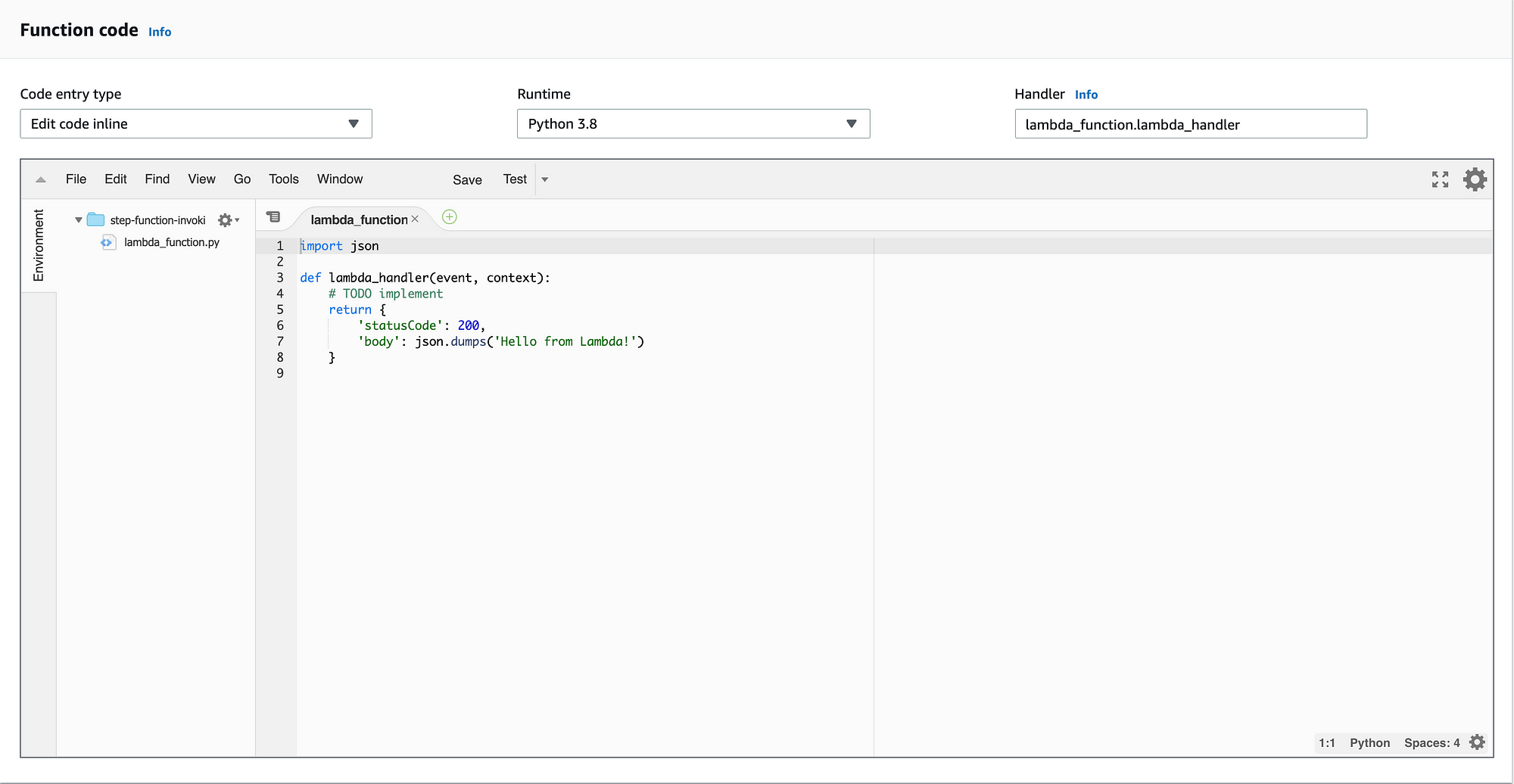
Task: Collapse the step-function-invoki folder
Action: (x=78, y=220)
